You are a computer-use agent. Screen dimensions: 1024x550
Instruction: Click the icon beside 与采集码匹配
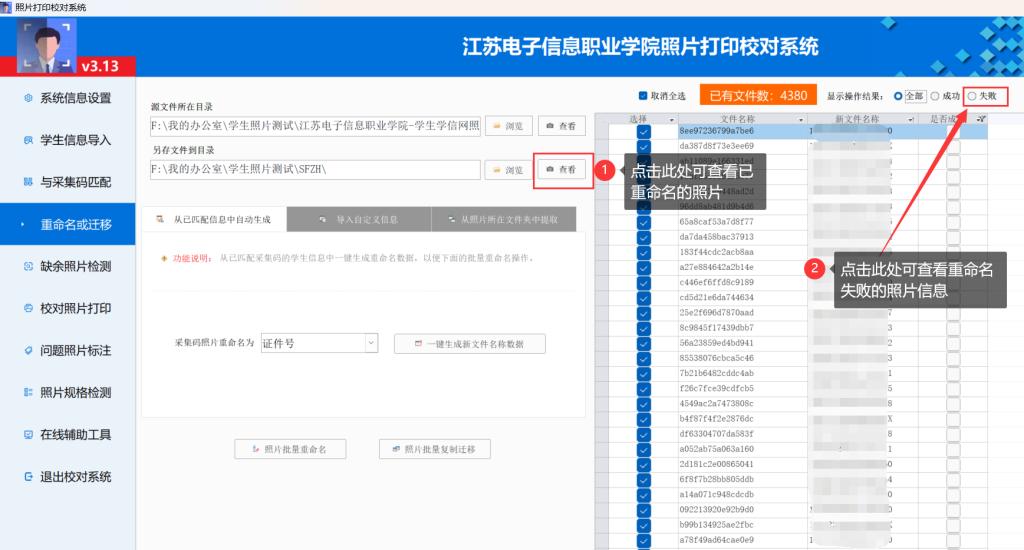(28, 182)
